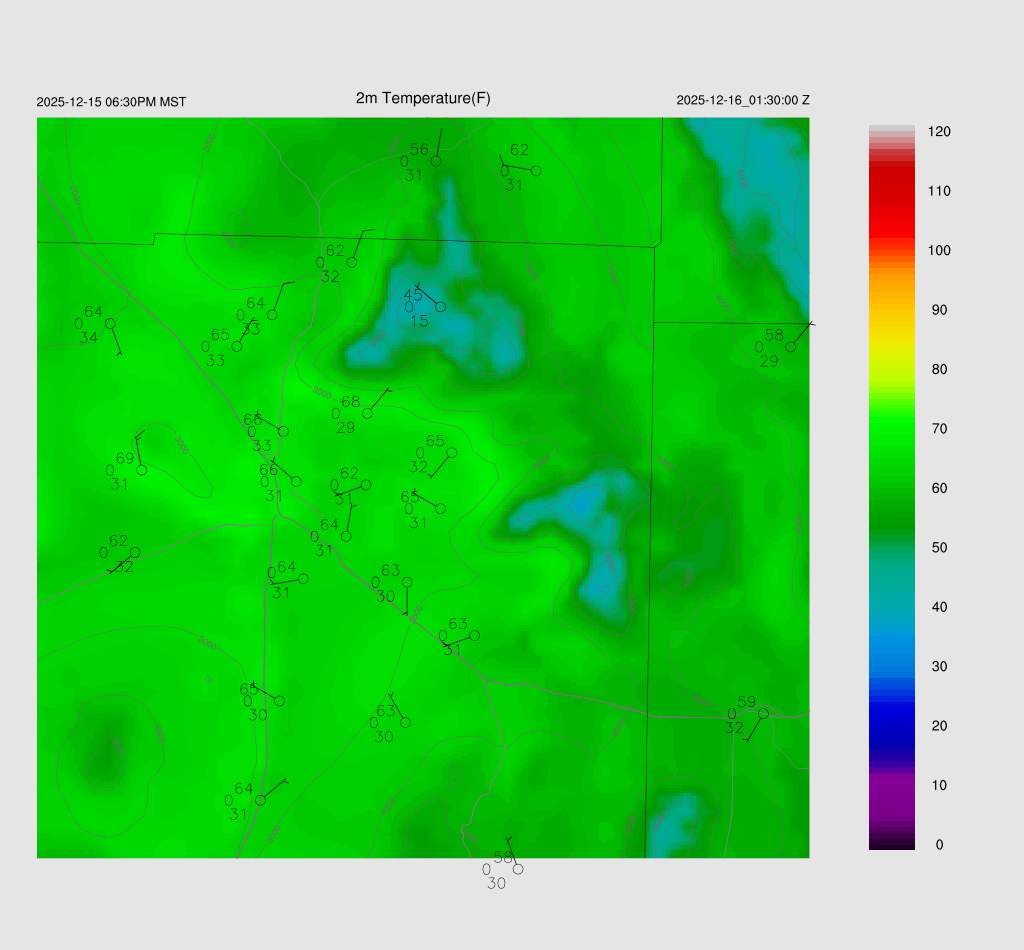The height and width of the screenshot is (950, 1024).
Task: Click the 45°F station marker with dewpoint 15
Action: point(440,306)
